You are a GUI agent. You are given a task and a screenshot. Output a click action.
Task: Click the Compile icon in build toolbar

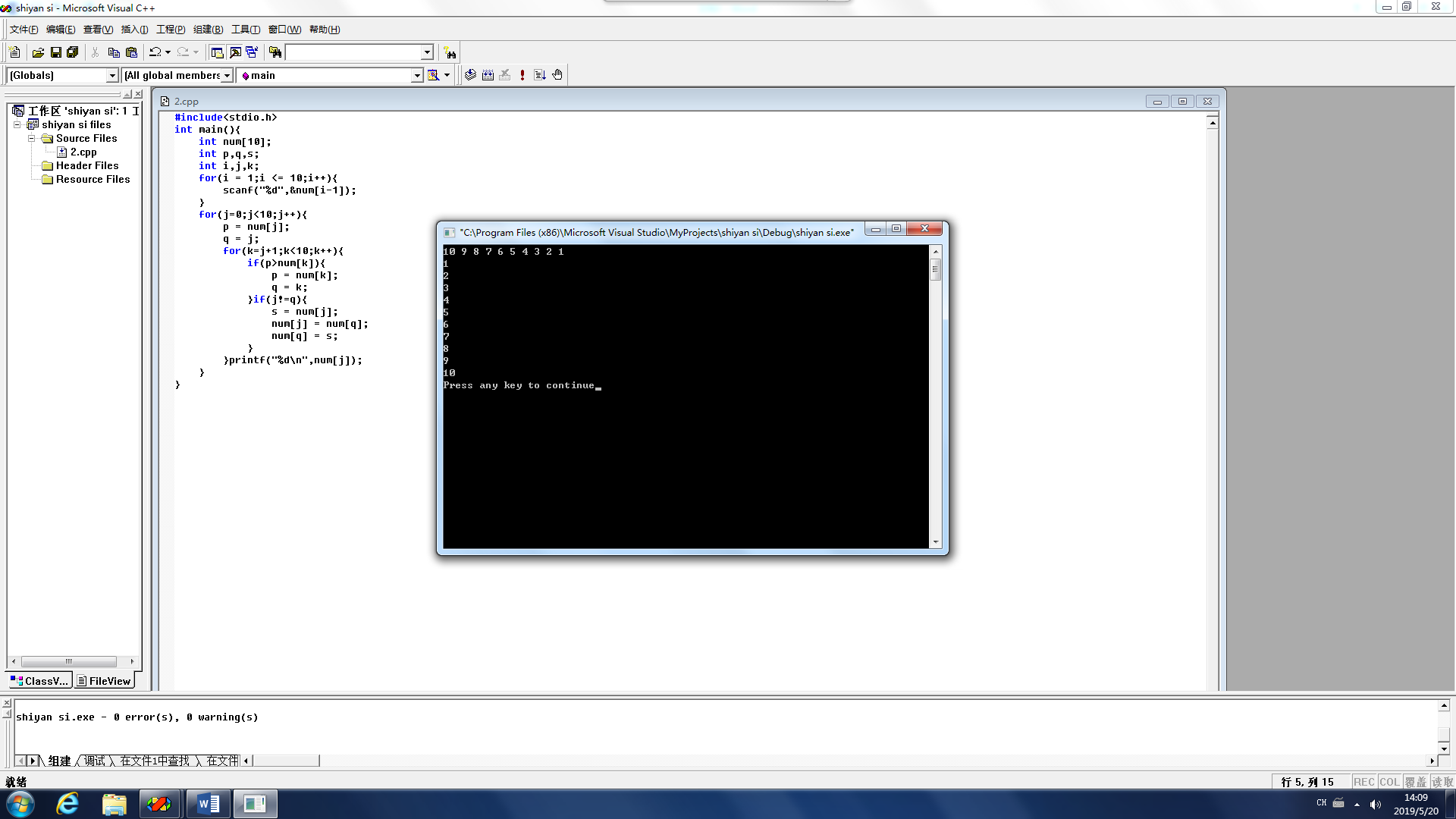[470, 75]
